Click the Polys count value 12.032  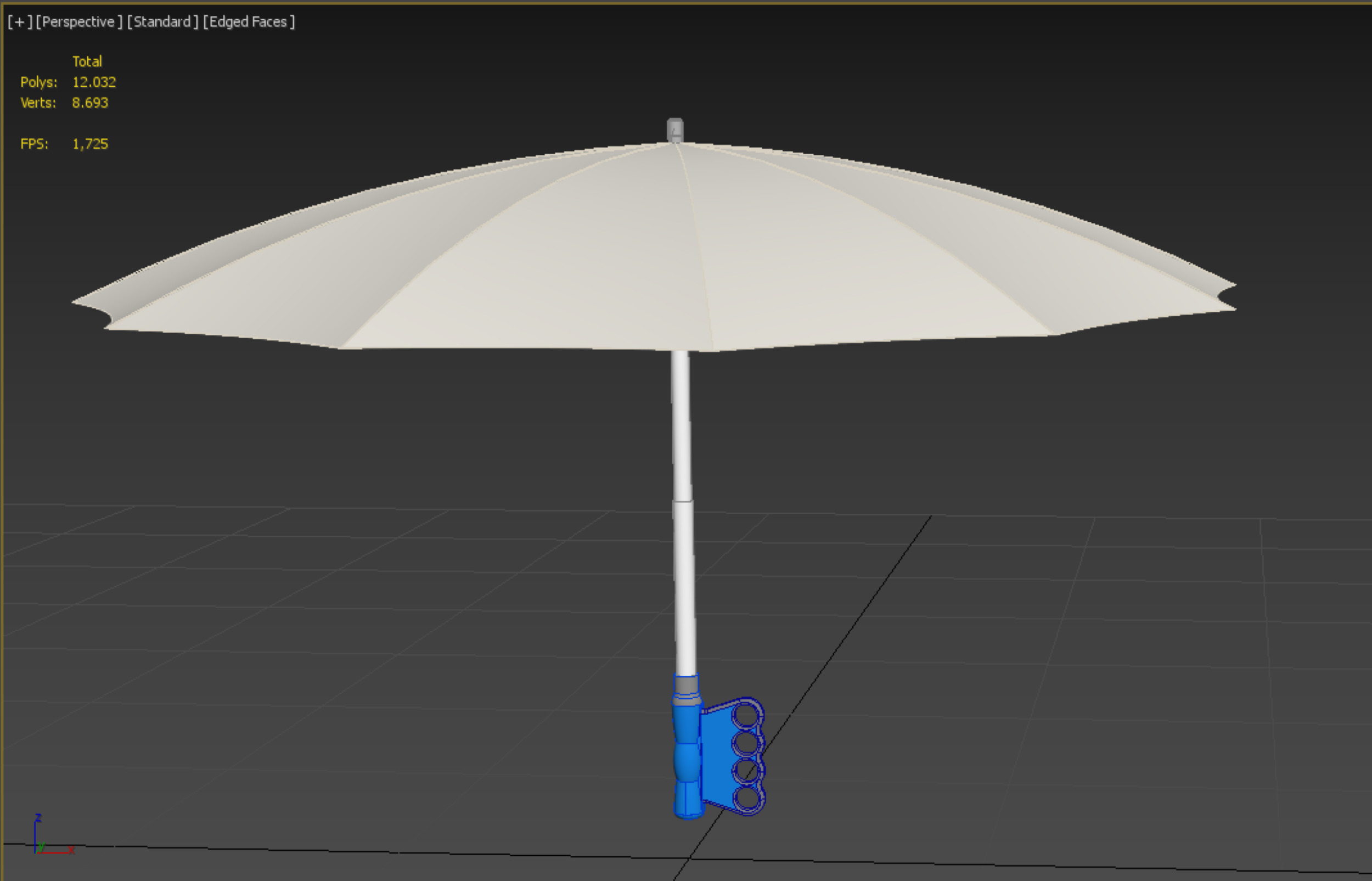94,82
